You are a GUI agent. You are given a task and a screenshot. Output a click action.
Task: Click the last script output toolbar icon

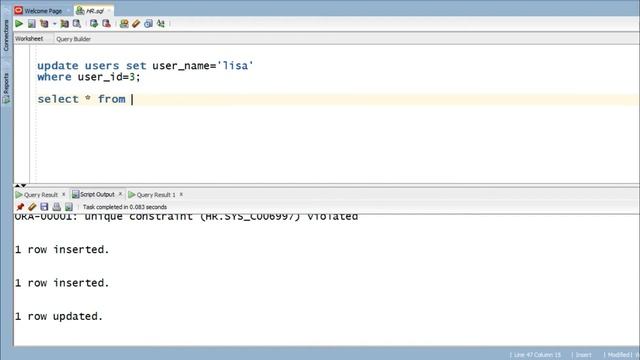click(69, 207)
